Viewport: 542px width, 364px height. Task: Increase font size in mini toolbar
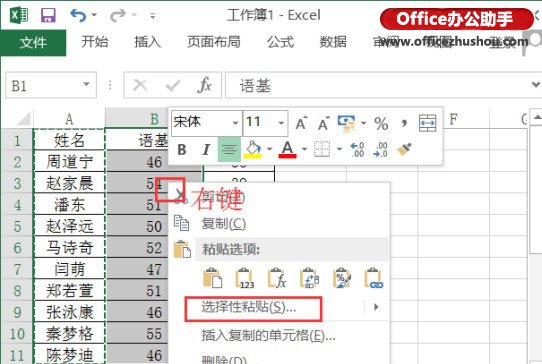pos(301,123)
